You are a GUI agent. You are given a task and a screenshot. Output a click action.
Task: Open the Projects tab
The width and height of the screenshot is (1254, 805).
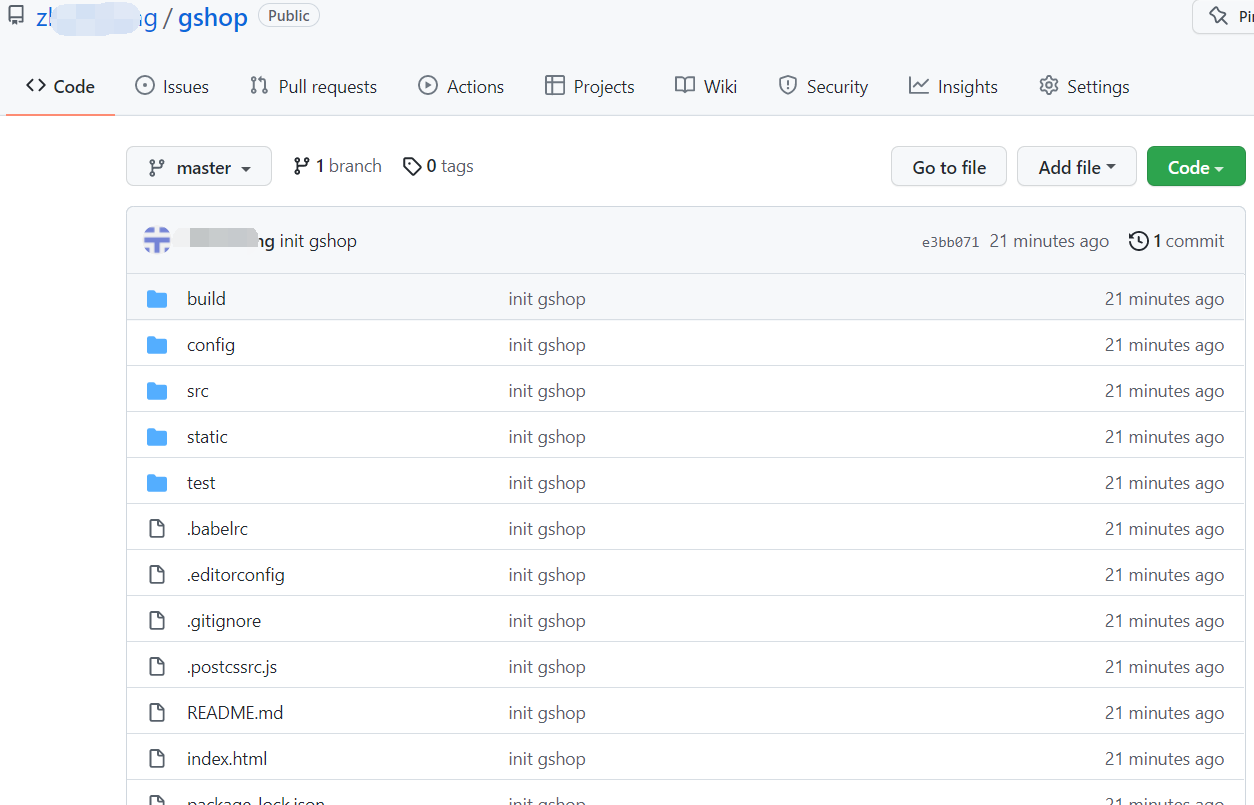tap(590, 87)
